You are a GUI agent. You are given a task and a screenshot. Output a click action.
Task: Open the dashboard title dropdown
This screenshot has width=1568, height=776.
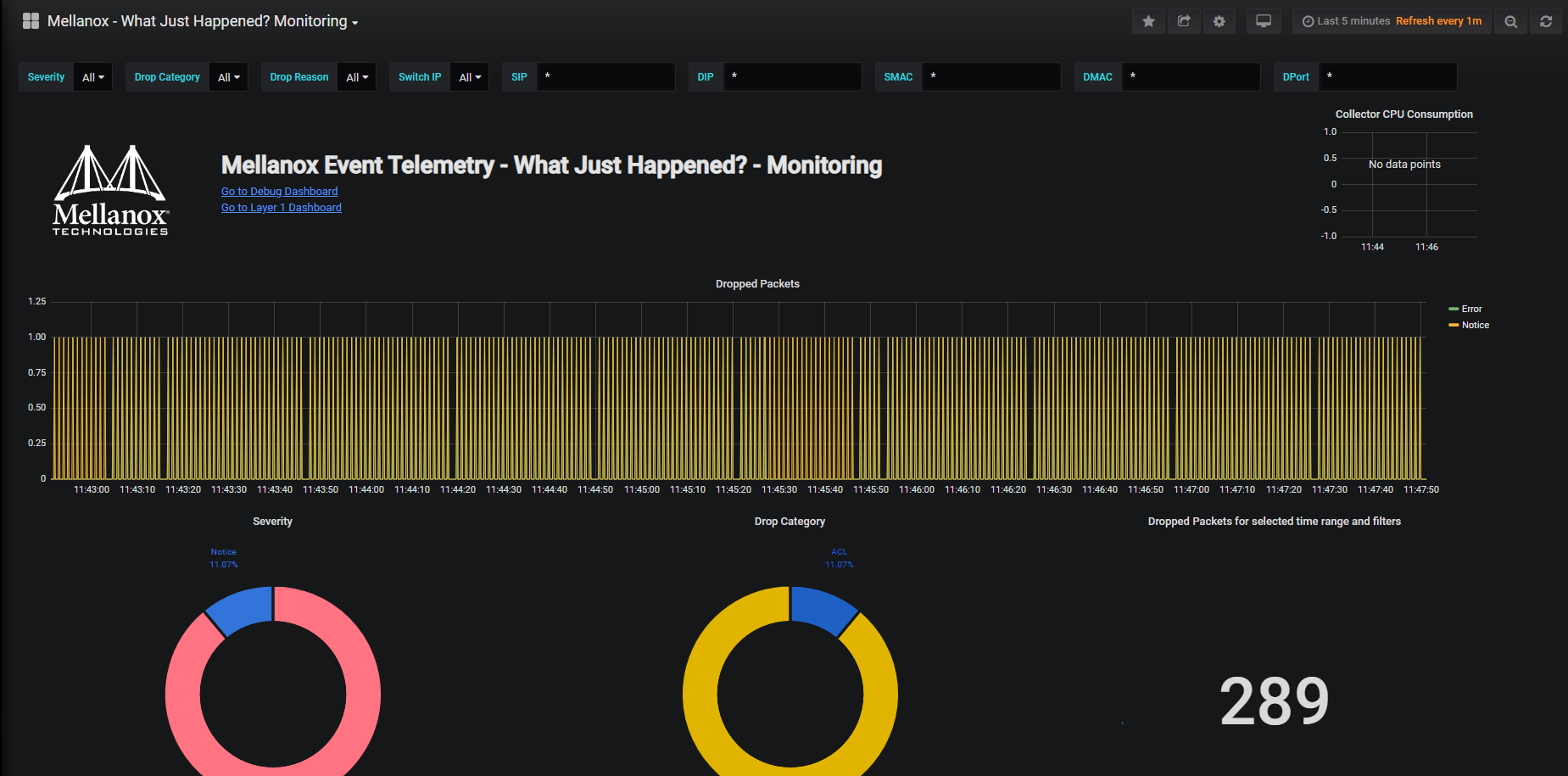203,21
